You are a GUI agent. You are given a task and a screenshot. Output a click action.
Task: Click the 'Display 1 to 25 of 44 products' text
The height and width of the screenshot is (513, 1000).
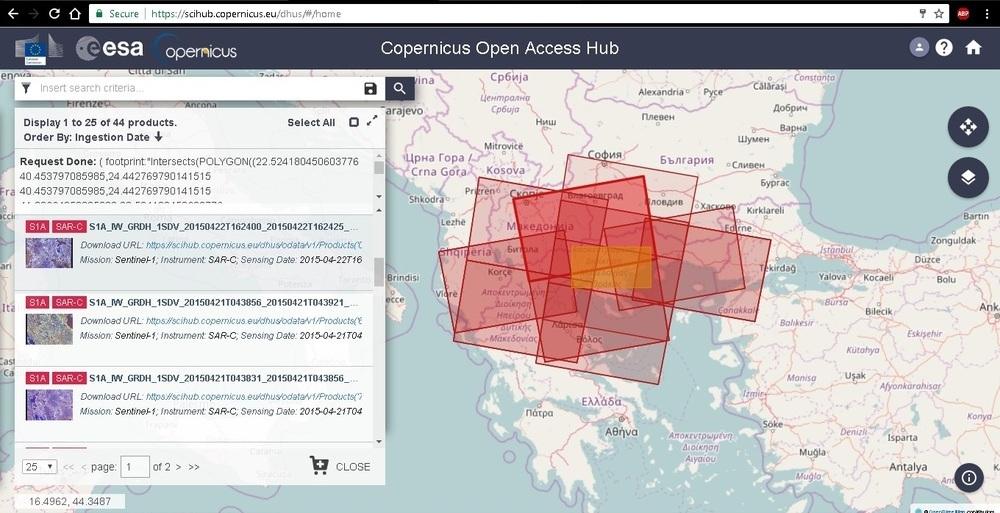coord(100,123)
